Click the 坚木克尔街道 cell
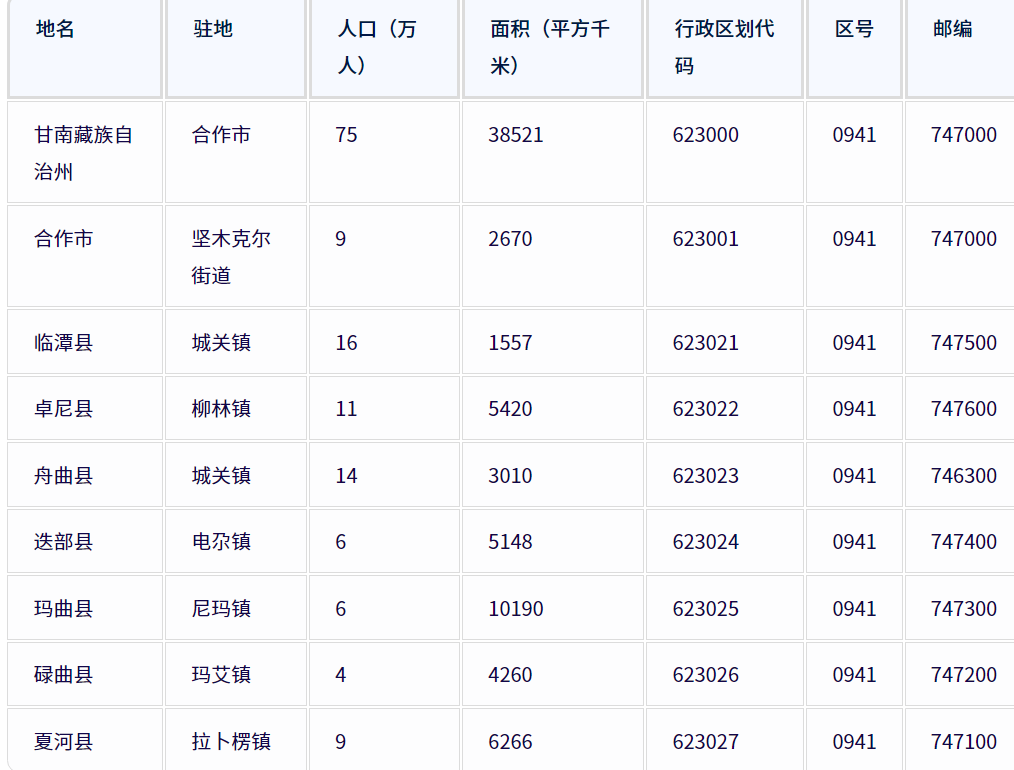This screenshot has height=770, width=1014. click(235, 256)
